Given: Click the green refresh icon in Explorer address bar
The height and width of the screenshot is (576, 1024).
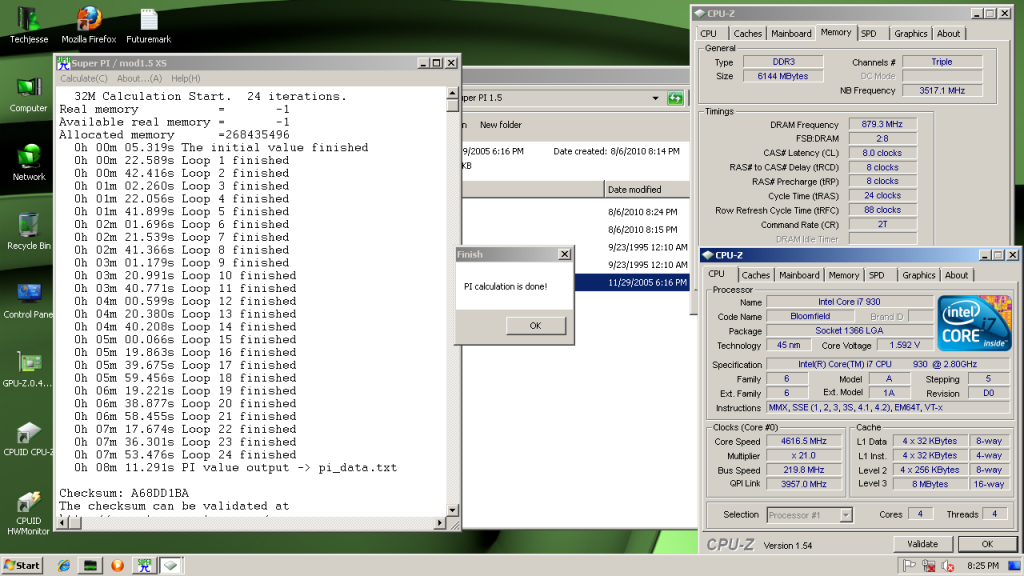Looking at the screenshot, I should pyautogui.click(x=675, y=99).
